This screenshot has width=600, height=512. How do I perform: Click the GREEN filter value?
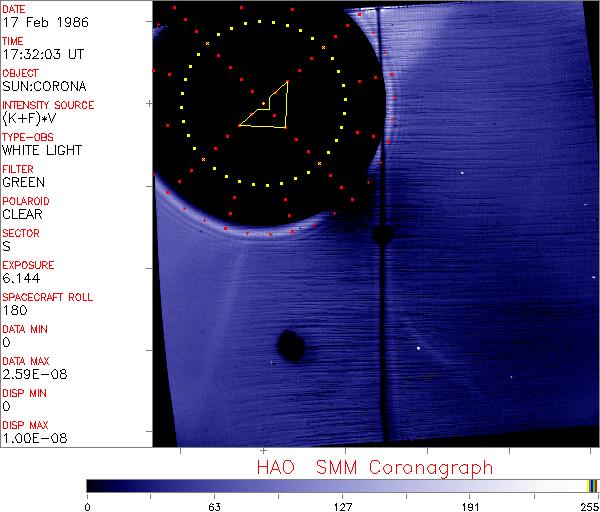click(x=23, y=182)
